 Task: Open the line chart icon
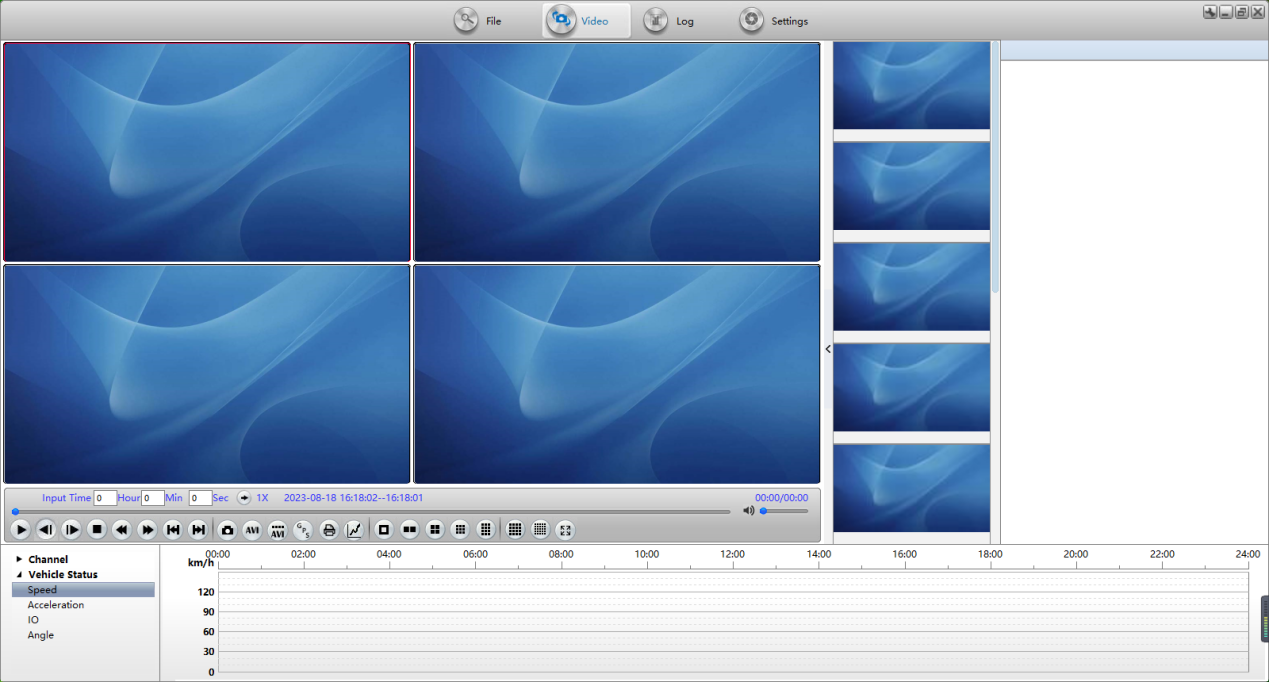tap(354, 530)
